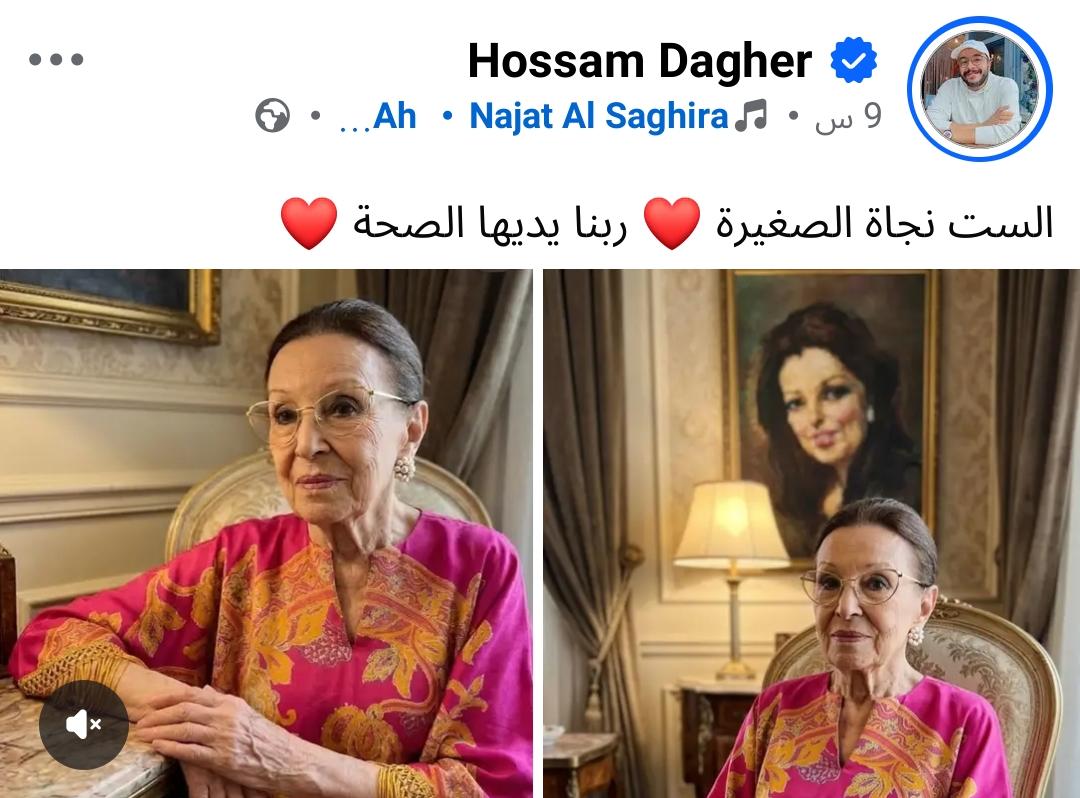Open the three-dot post options menu
Screen dimensions: 1080x798
[x=56, y=59]
